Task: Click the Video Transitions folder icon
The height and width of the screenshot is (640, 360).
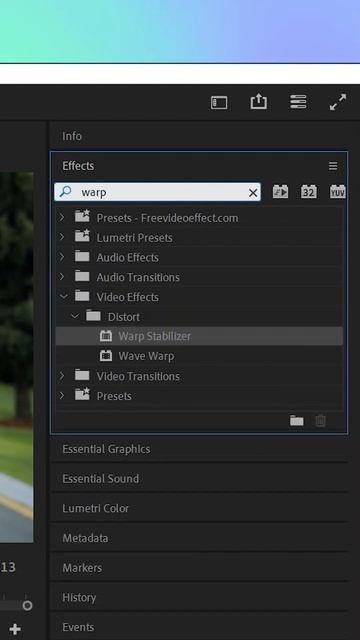Action: click(x=82, y=375)
